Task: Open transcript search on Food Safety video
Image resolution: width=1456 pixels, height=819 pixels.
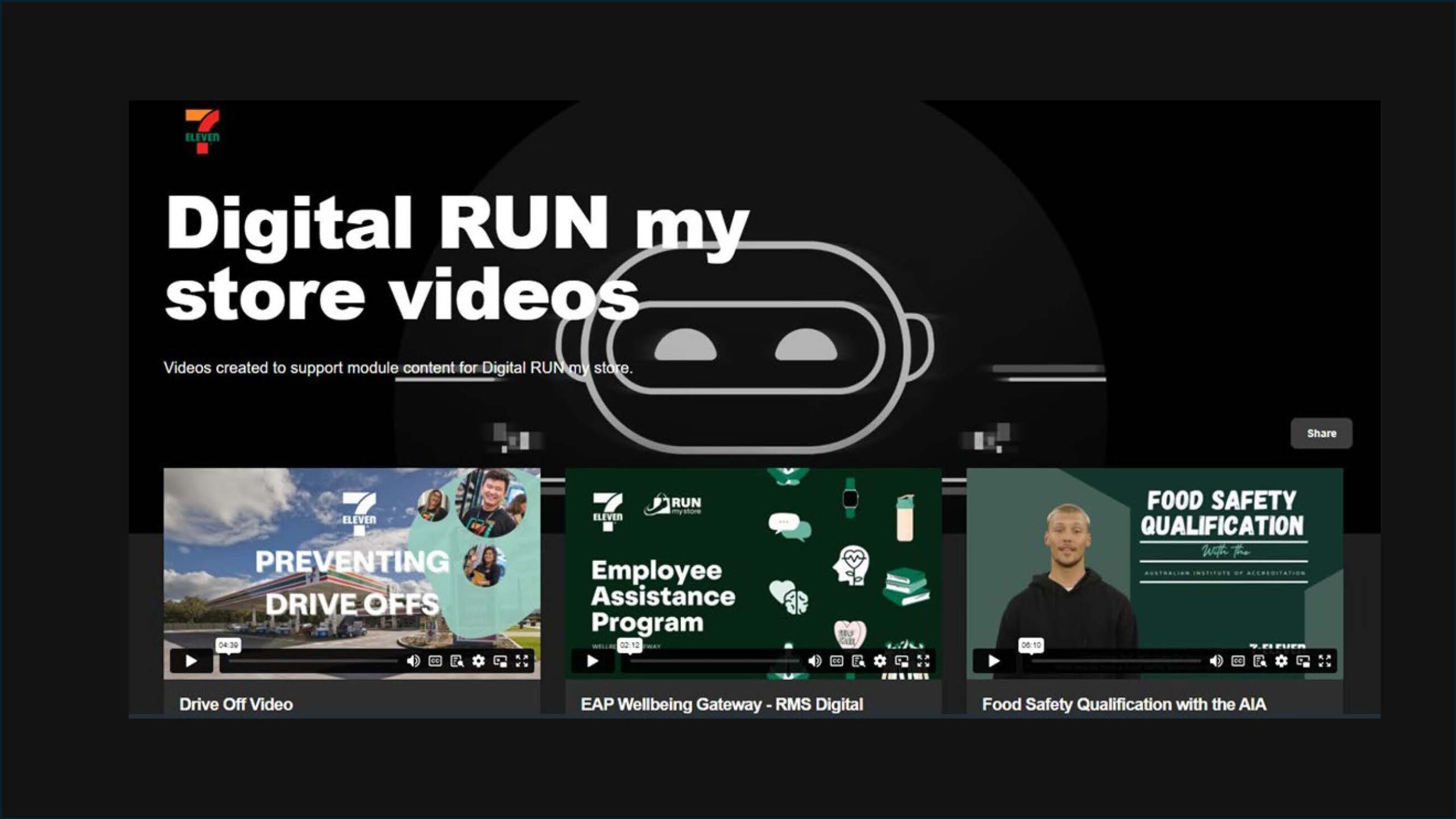Action: click(1260, 661)
